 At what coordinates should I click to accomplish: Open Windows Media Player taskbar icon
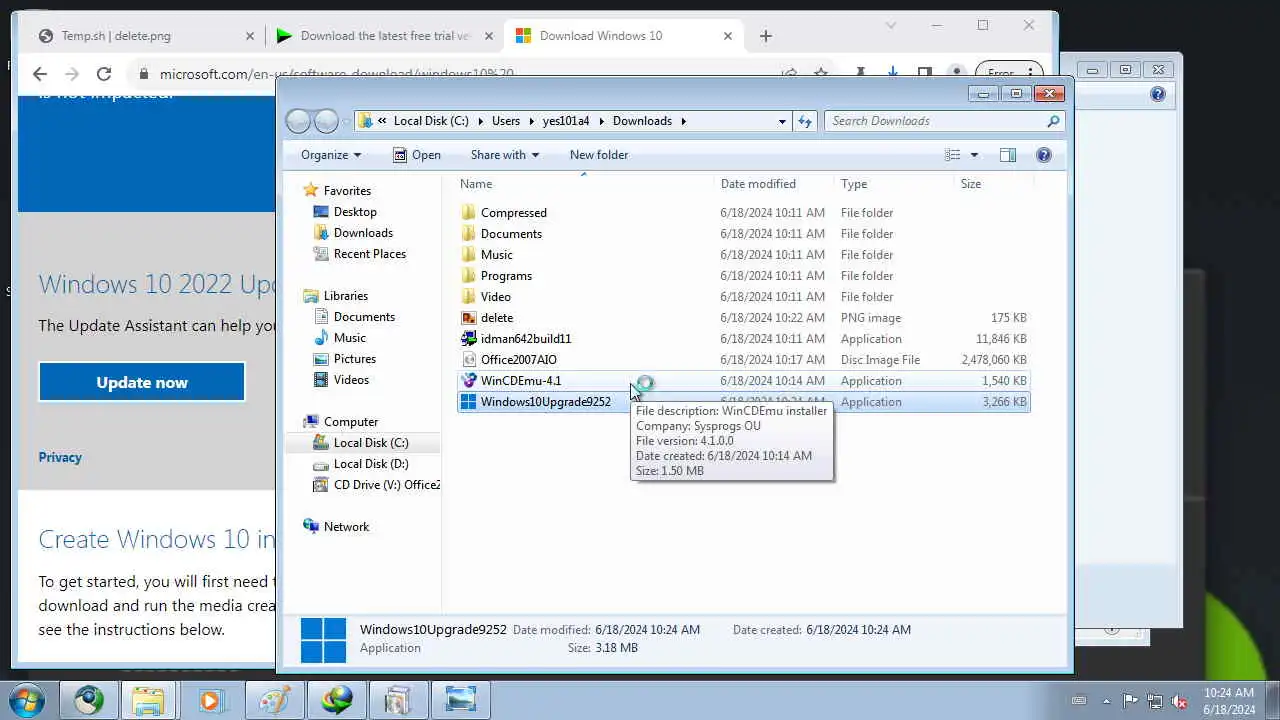click(x=212, y=700)
